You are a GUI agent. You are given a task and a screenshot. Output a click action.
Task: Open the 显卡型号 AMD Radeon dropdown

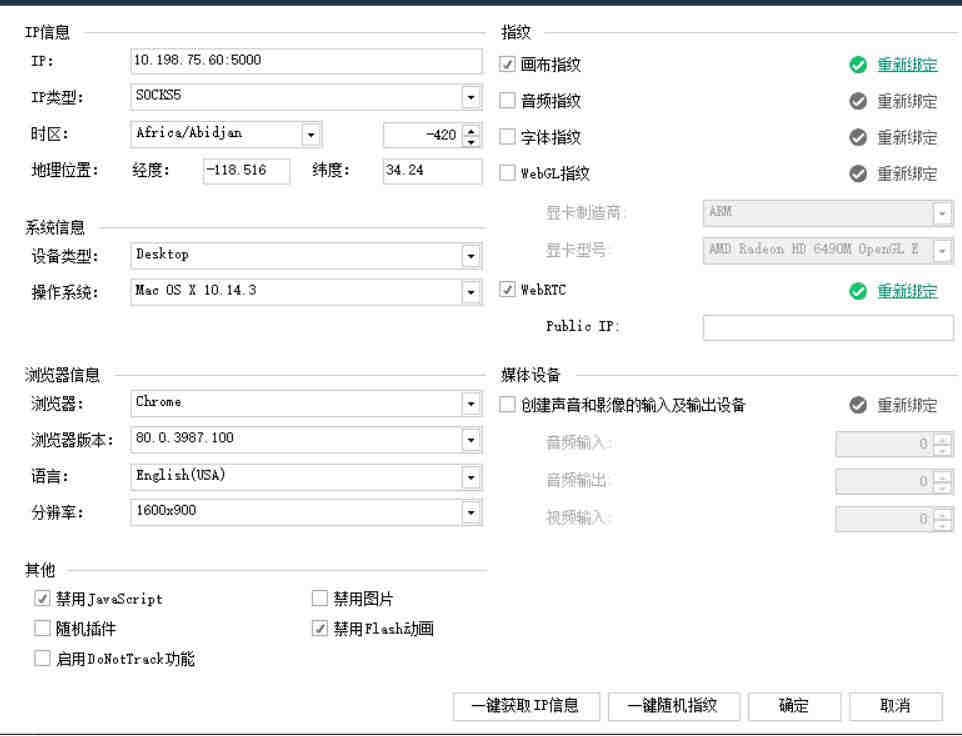click(942, 250)
